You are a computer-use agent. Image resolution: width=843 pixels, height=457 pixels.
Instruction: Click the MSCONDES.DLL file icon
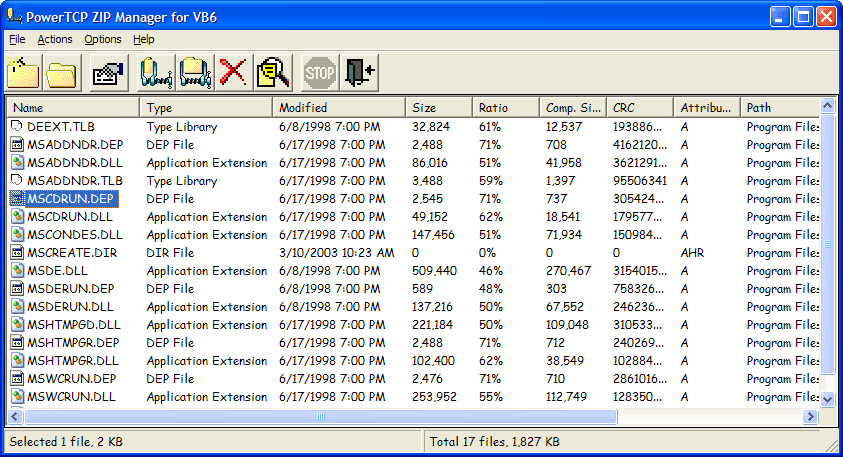17,234
